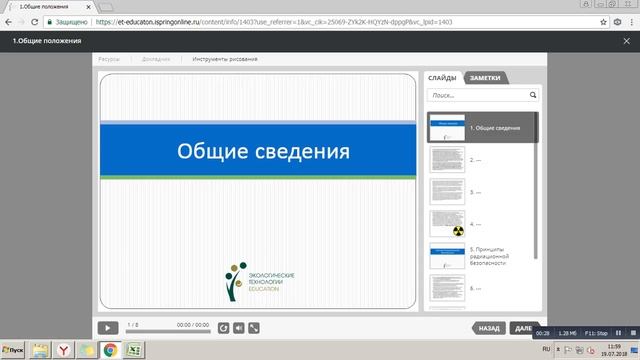
Task: Click the Экологические технологии Education logo
Action: (x=259, y=282)
